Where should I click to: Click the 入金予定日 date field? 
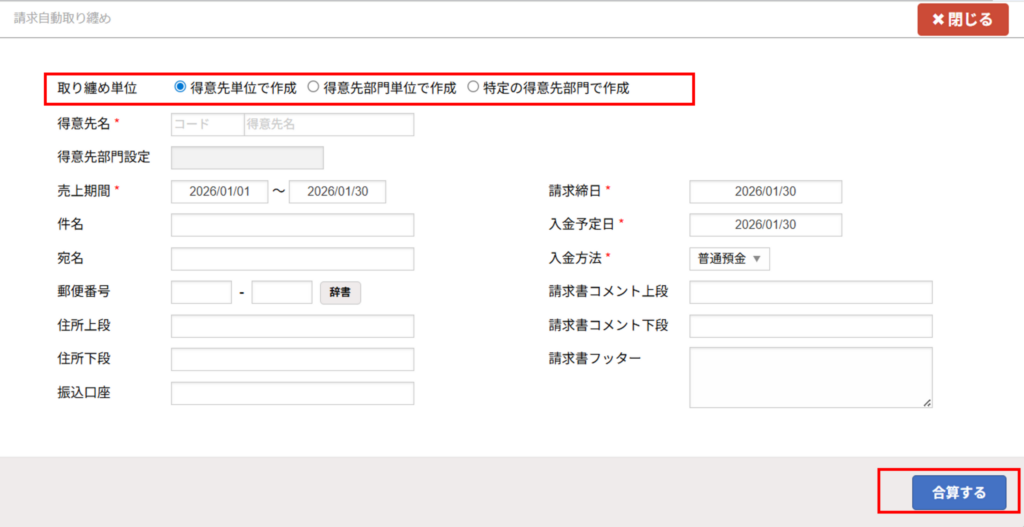point(765,225)
